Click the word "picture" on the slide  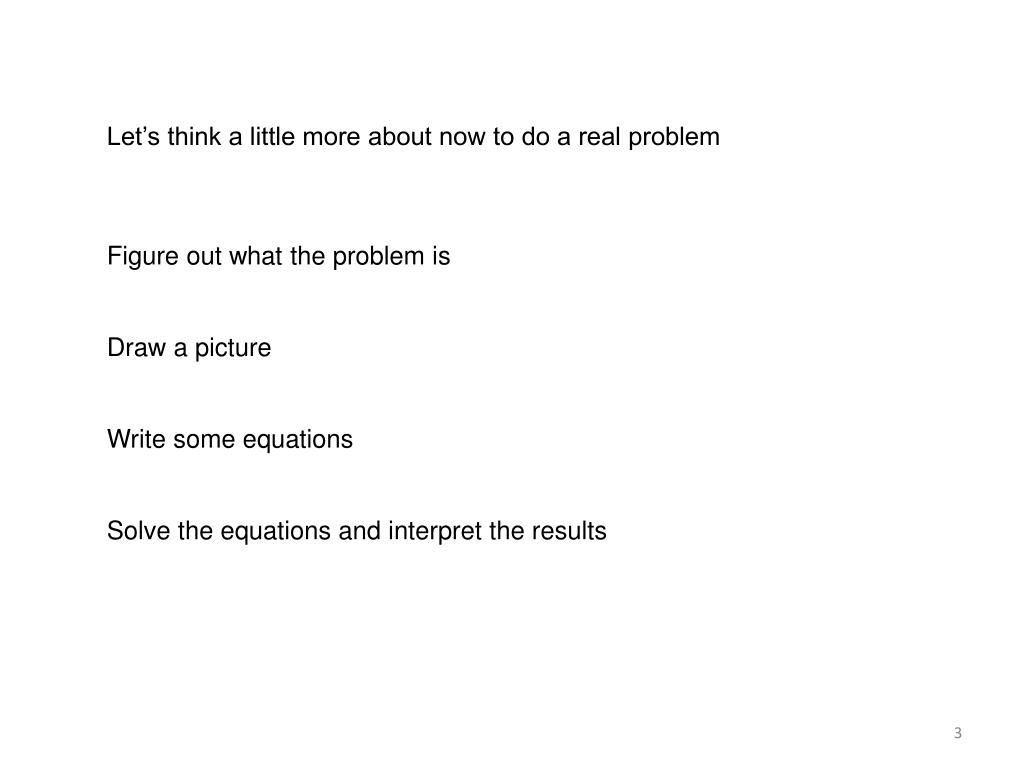tap(232, 349)
